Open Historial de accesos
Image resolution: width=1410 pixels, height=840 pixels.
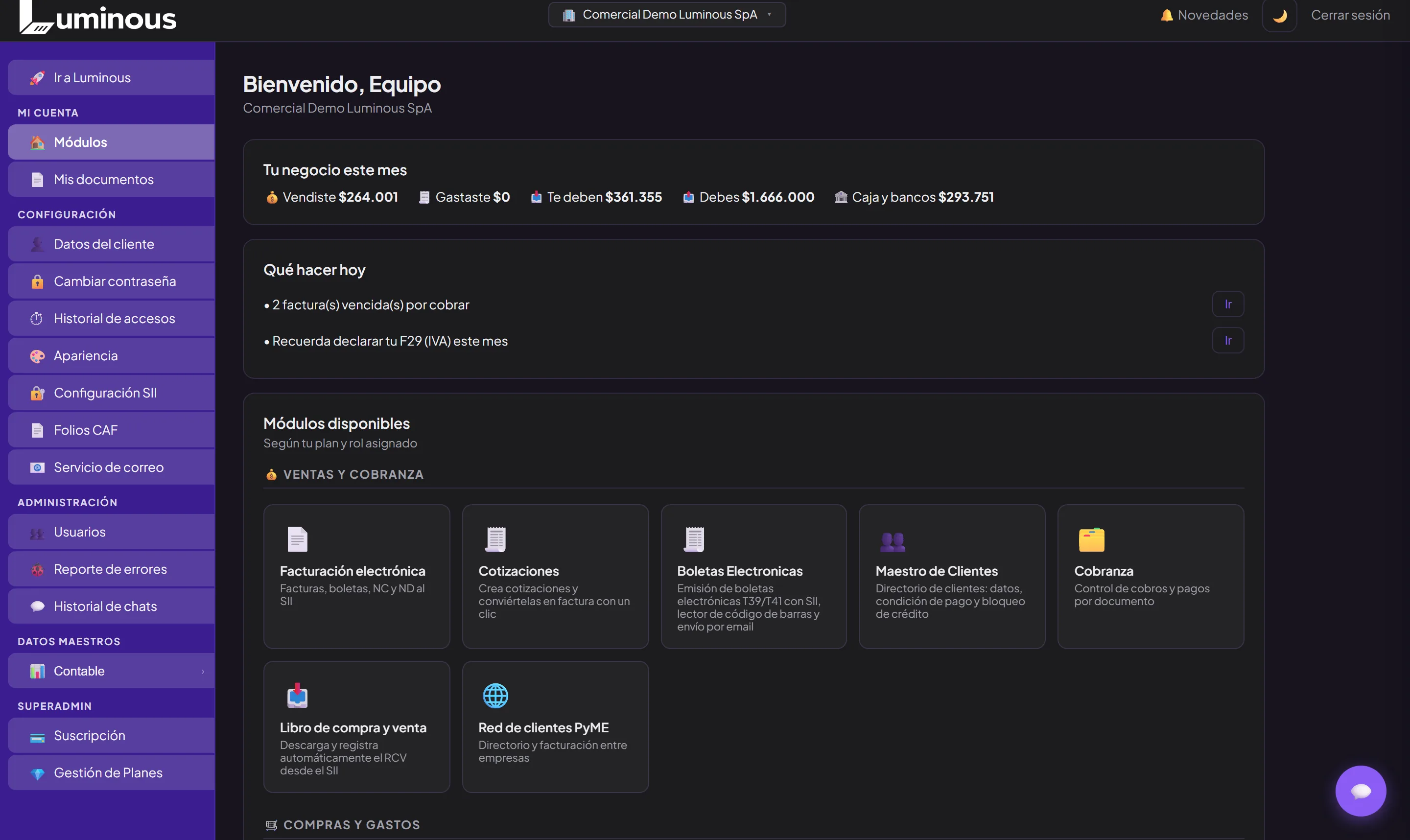(x=112, y=319)
